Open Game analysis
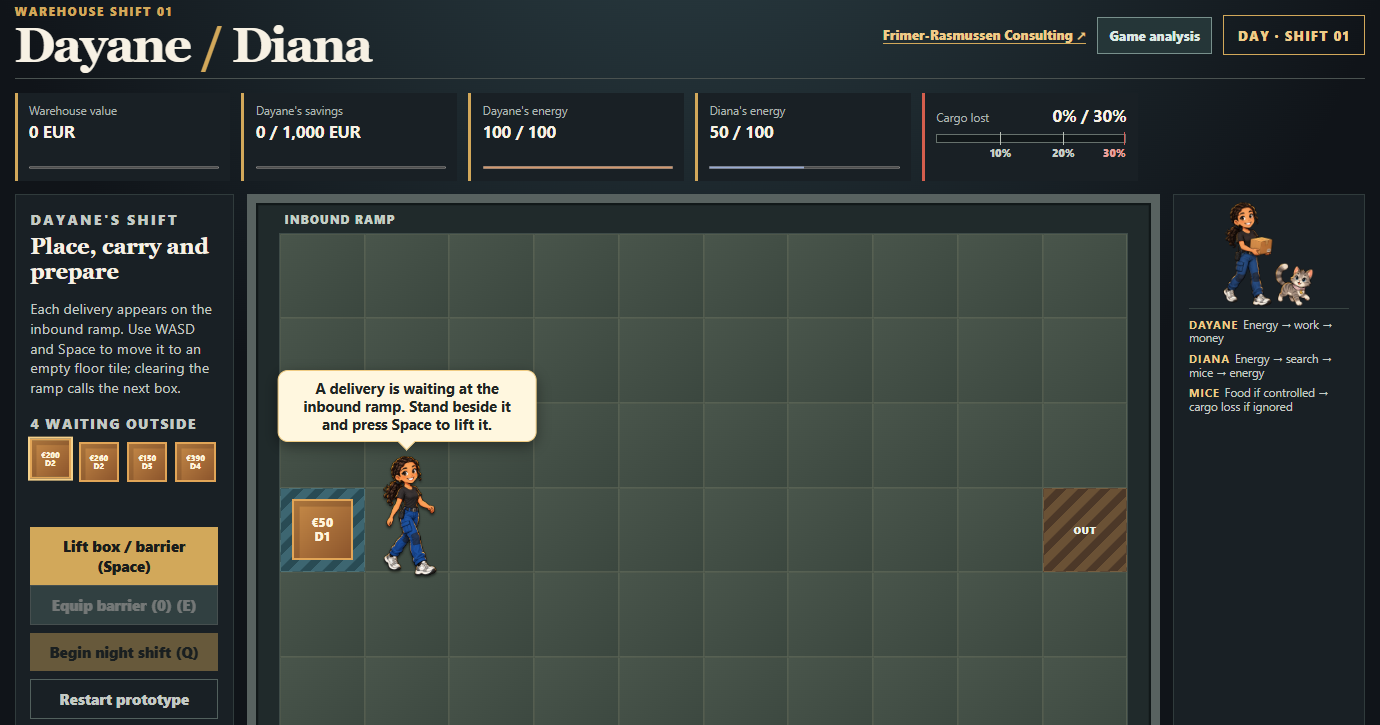The image size is (1380, 725). coord(1154,36)
